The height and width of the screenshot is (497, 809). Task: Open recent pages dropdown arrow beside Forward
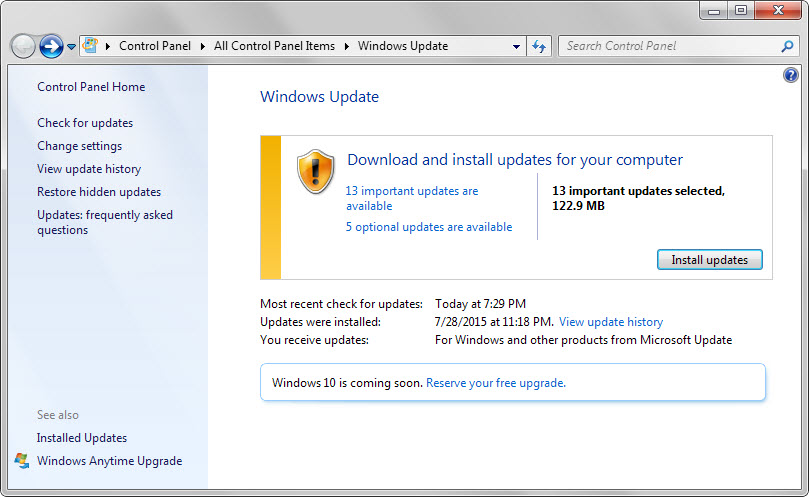[x=71, y=47]
